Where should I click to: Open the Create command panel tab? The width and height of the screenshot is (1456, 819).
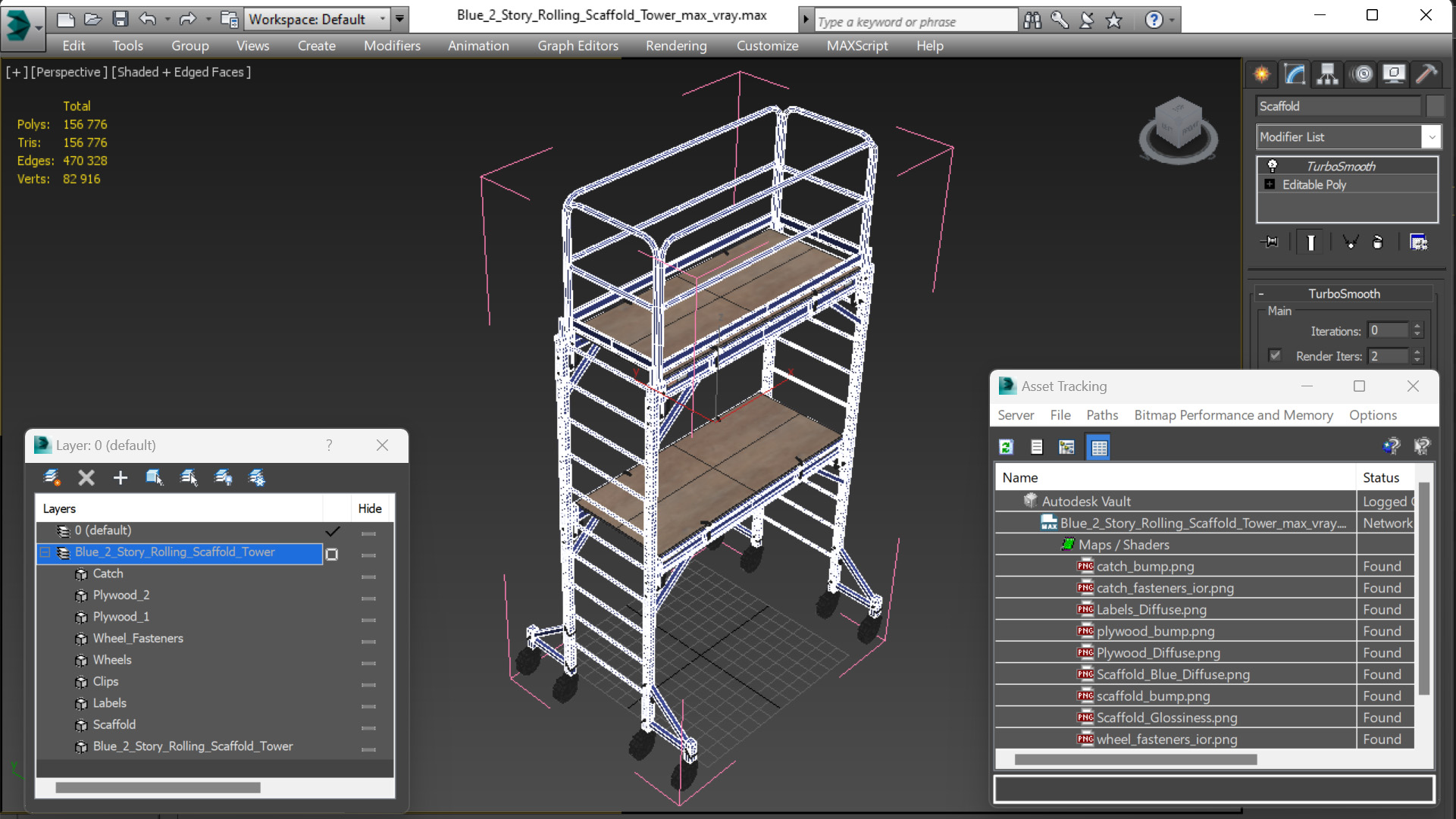[x=1262, y=74]
